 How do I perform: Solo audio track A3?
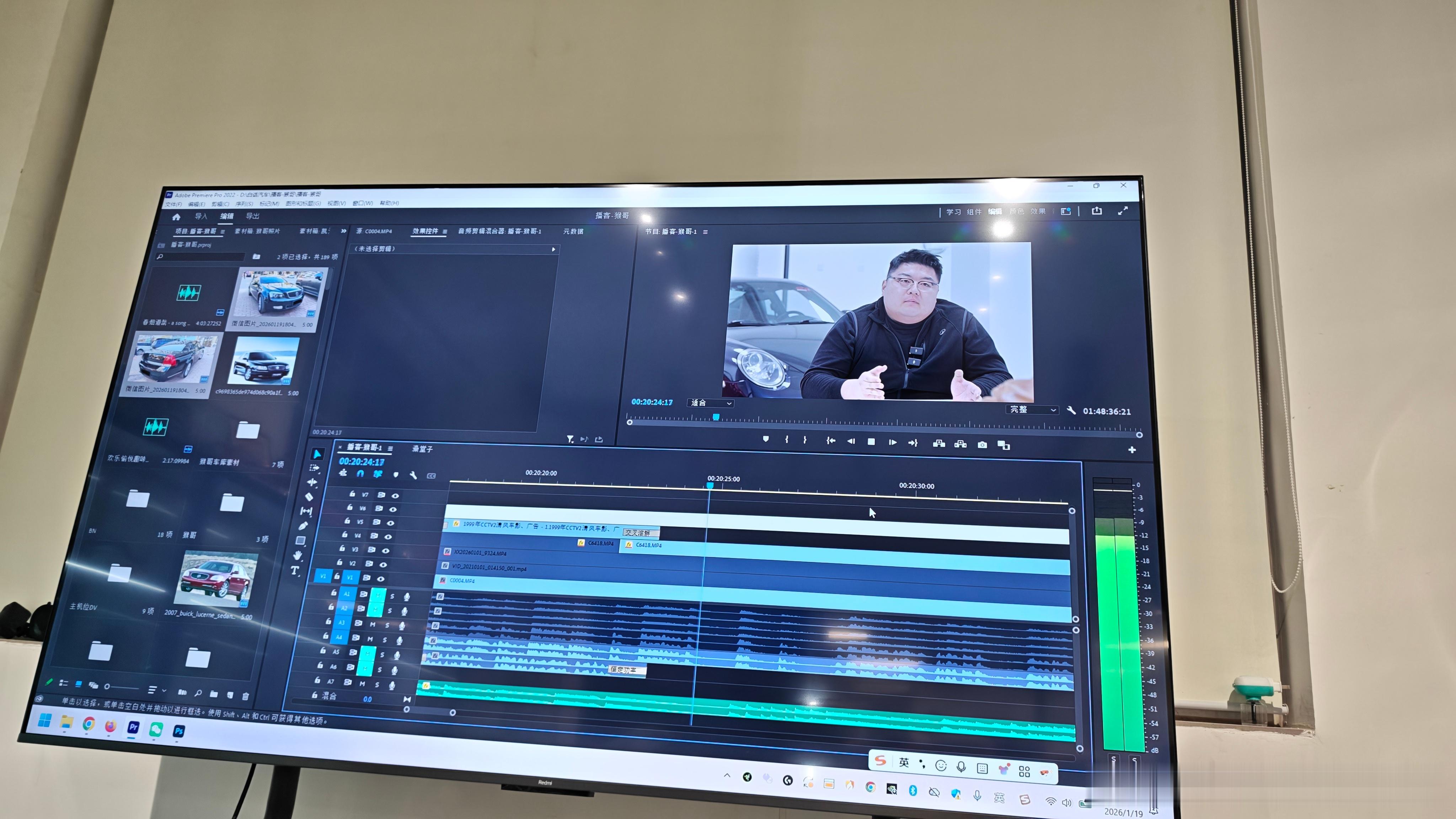click(x=387, y=626)
